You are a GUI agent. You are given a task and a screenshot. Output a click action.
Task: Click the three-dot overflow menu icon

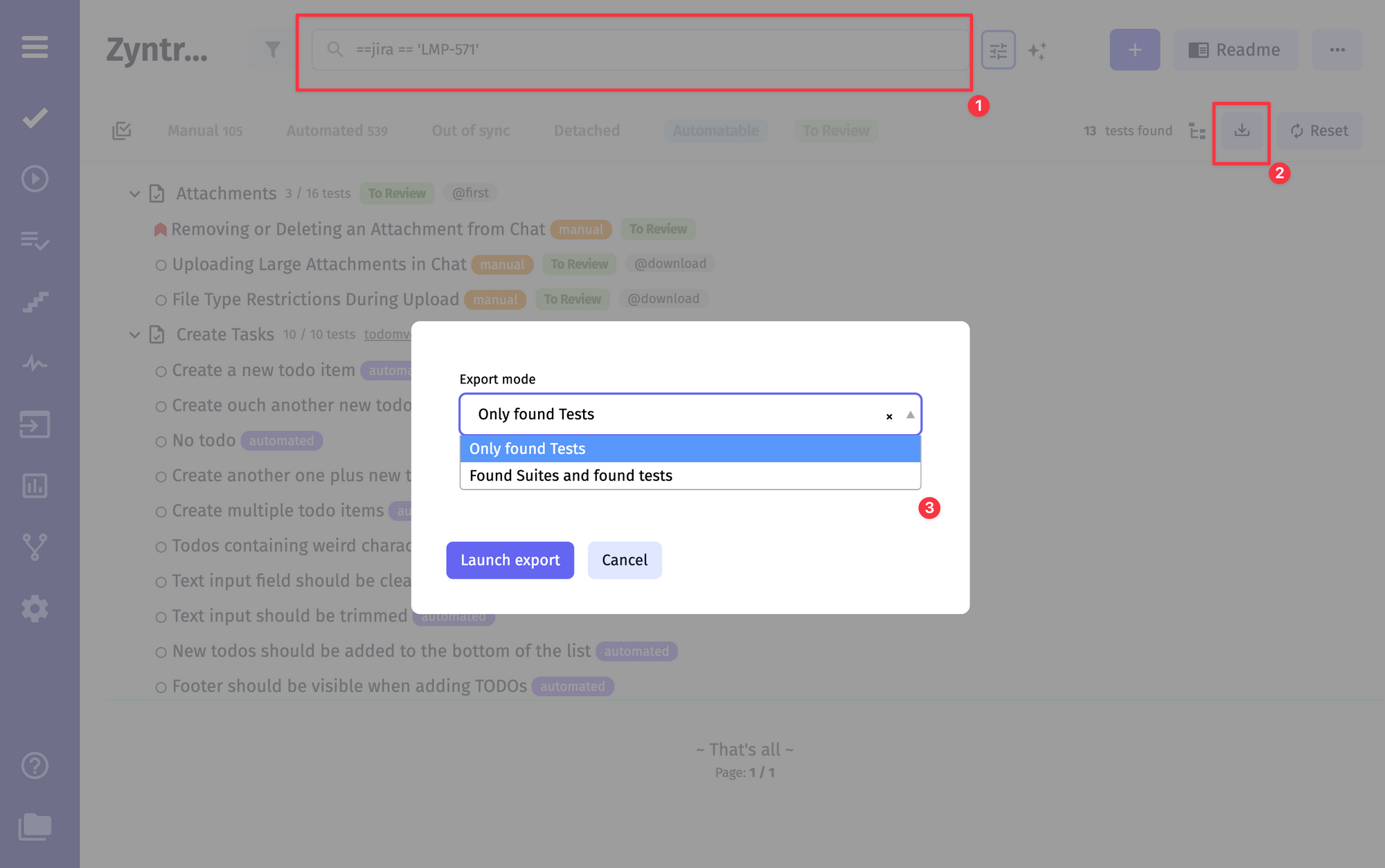[x=1337, y=49]
